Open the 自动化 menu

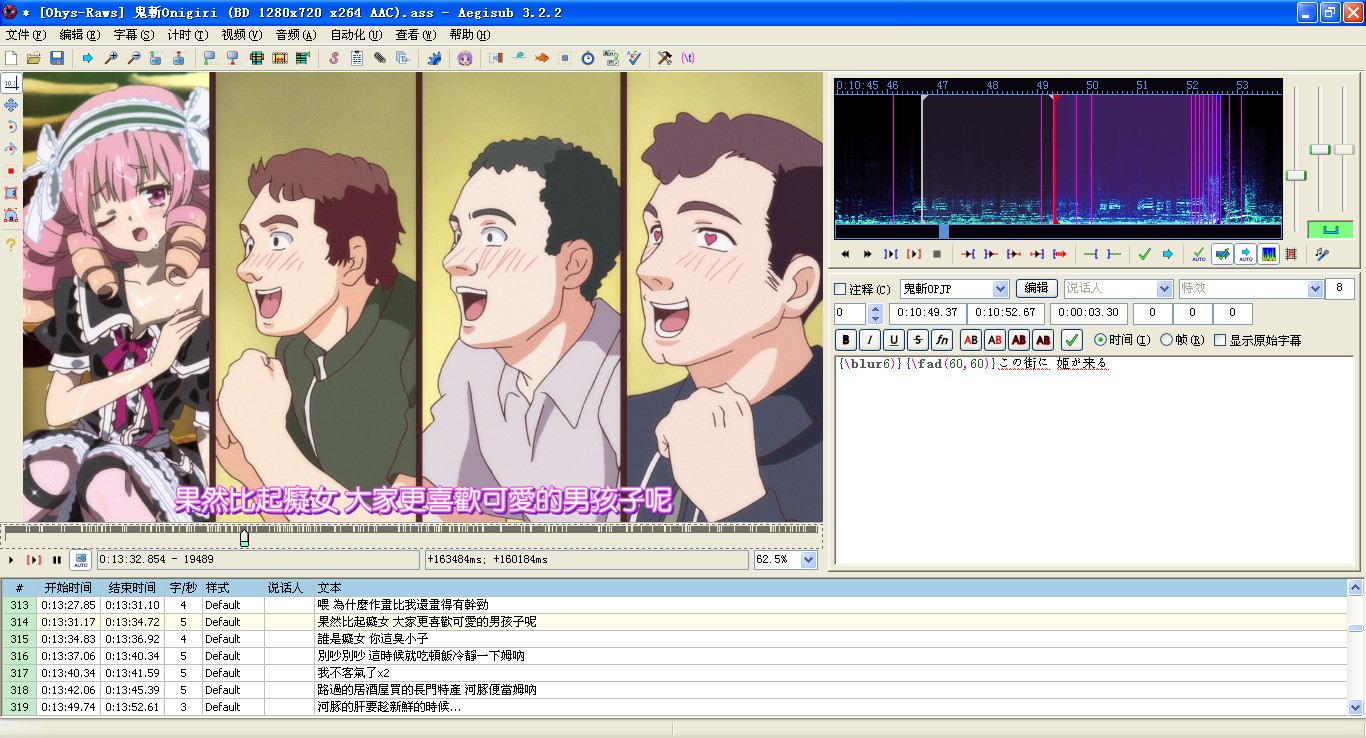coord(356,34)
